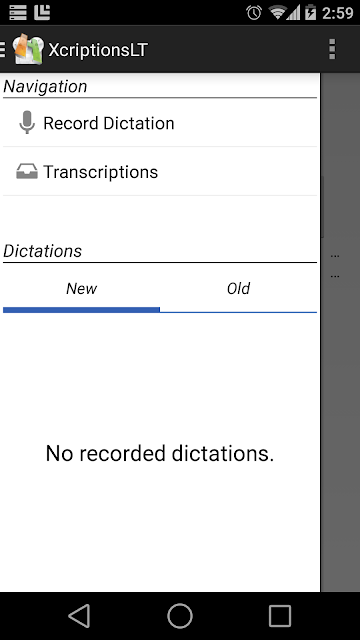Tap the battery charging icon in status bar
360x640 pixels.
[x=311, y=13]
